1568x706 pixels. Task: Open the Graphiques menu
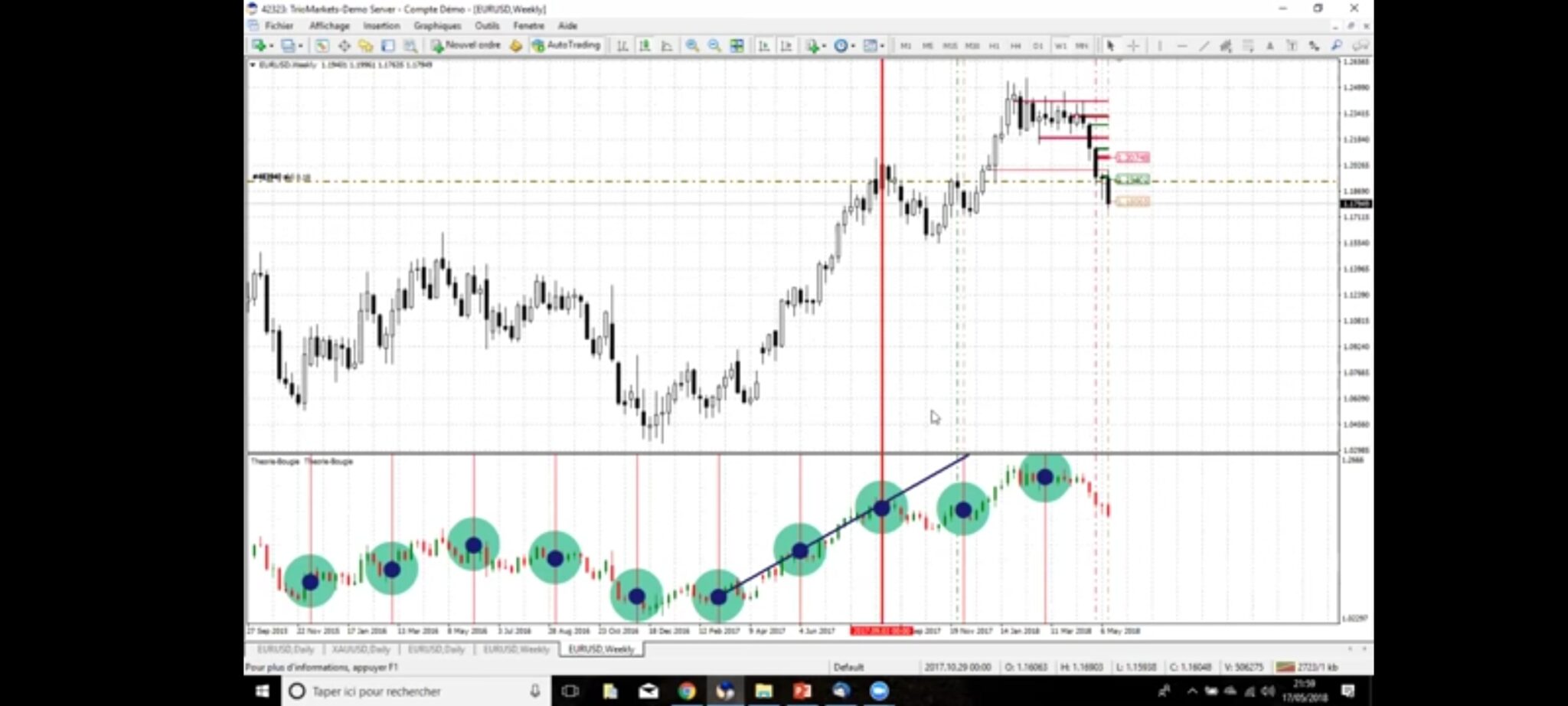(x=437, y=26)
